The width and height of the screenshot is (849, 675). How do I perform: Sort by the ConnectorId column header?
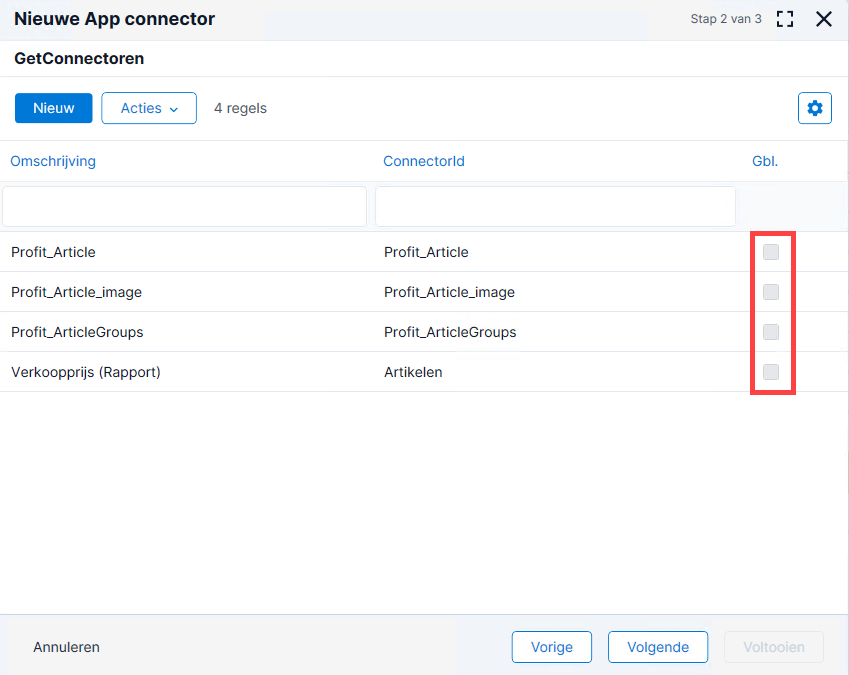click(424, 161)
